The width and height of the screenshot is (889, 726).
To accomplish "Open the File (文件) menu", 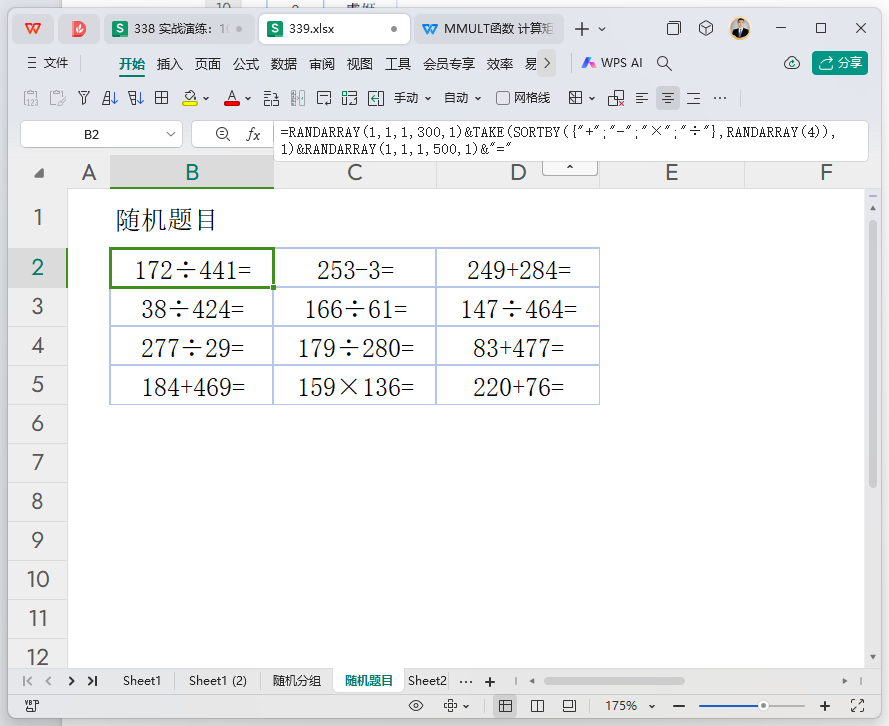I will pyautogui.click(x=48, y=63).
